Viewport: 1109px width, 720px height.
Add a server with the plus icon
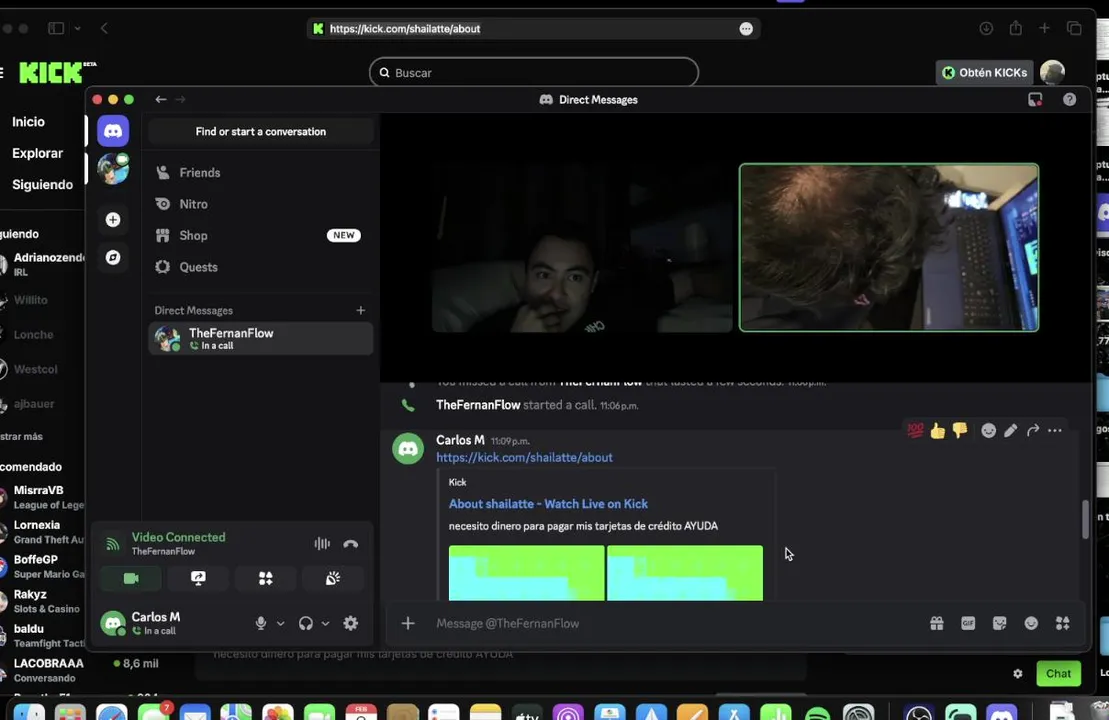(113, 220)
